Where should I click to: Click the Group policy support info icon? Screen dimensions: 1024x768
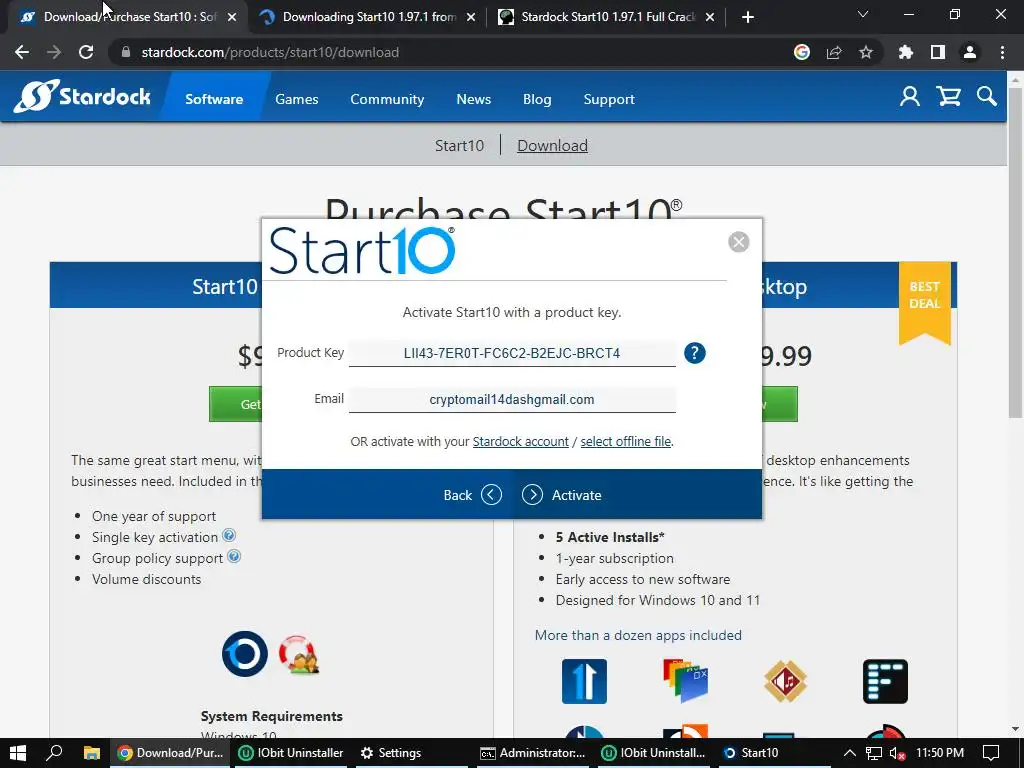tap(234, 556)
